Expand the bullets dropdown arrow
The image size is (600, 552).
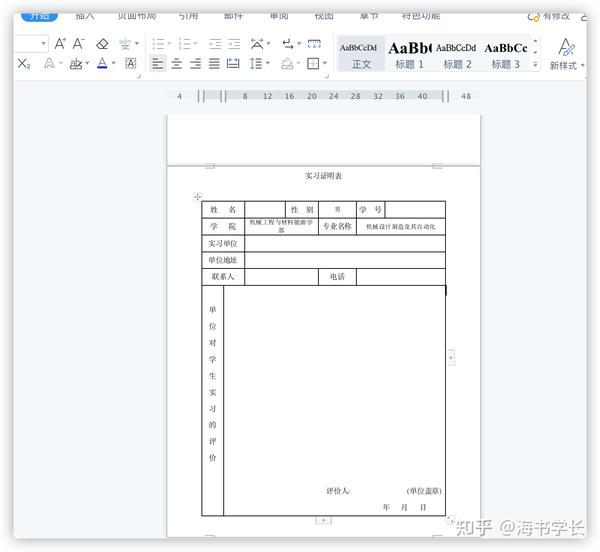click(x=169, y=44)
